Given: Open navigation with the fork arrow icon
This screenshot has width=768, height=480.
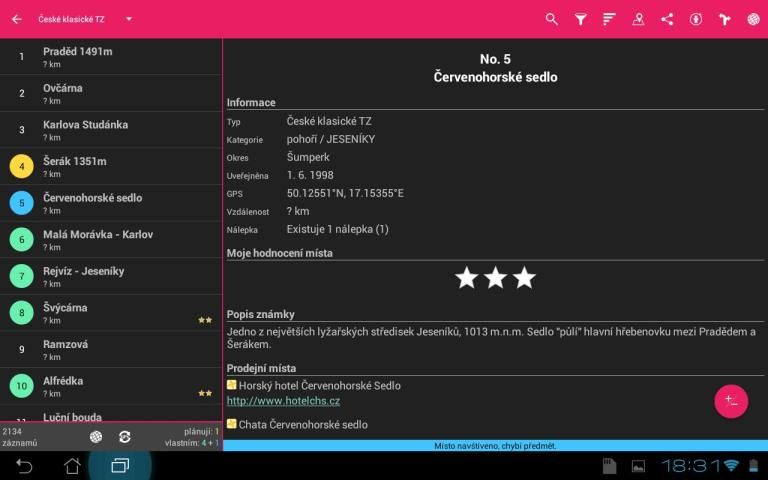Looking at the screenshot, I should tap(725, 19).
